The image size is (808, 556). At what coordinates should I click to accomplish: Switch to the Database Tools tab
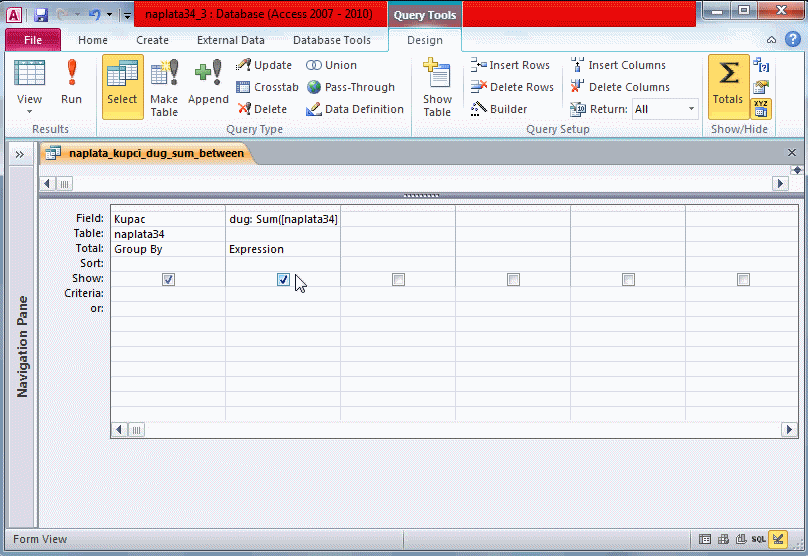pyautogui.click(x=331, y=40)
